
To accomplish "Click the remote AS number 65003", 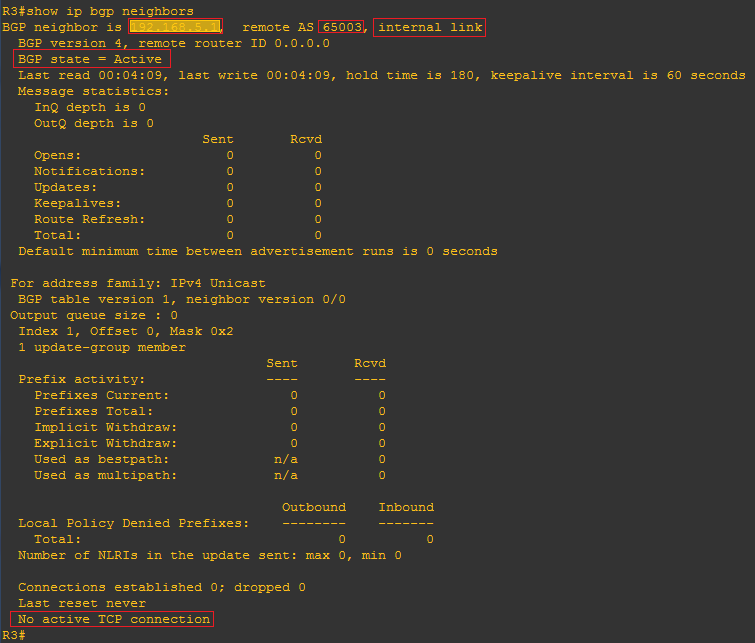I will point(342,27).
